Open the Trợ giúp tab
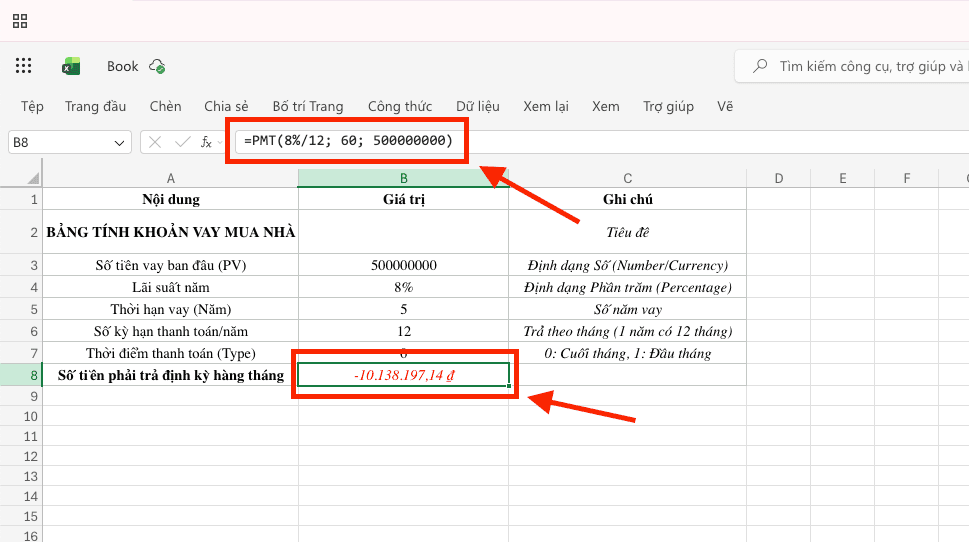This screenshot has height=542, width=969. coord(668,106)
